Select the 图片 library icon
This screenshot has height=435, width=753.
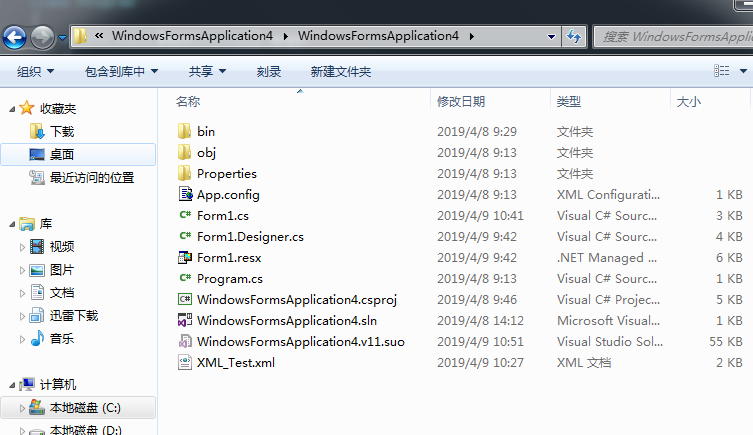pos(37,270)
